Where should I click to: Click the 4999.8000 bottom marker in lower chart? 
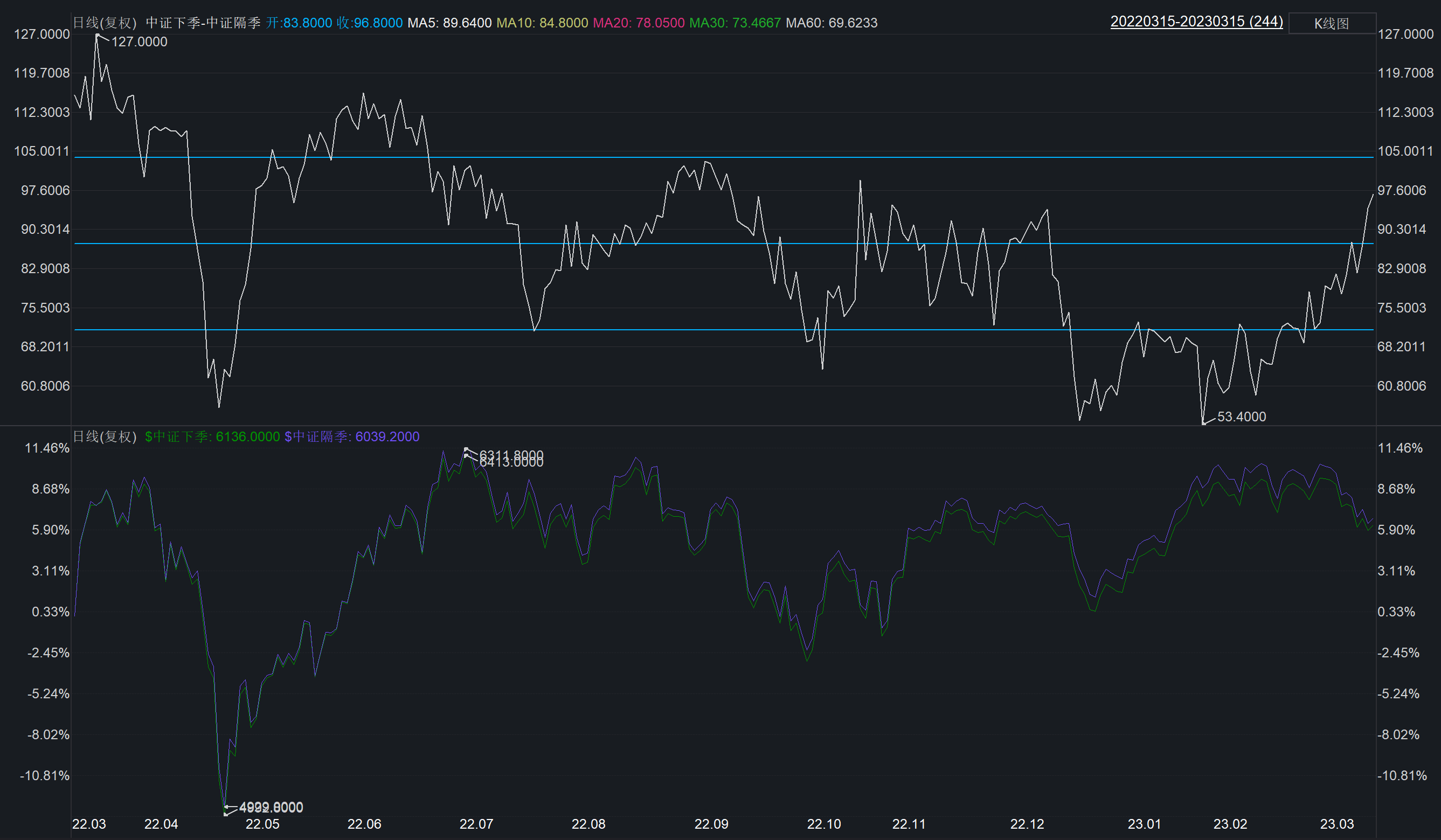click(271, 808)
